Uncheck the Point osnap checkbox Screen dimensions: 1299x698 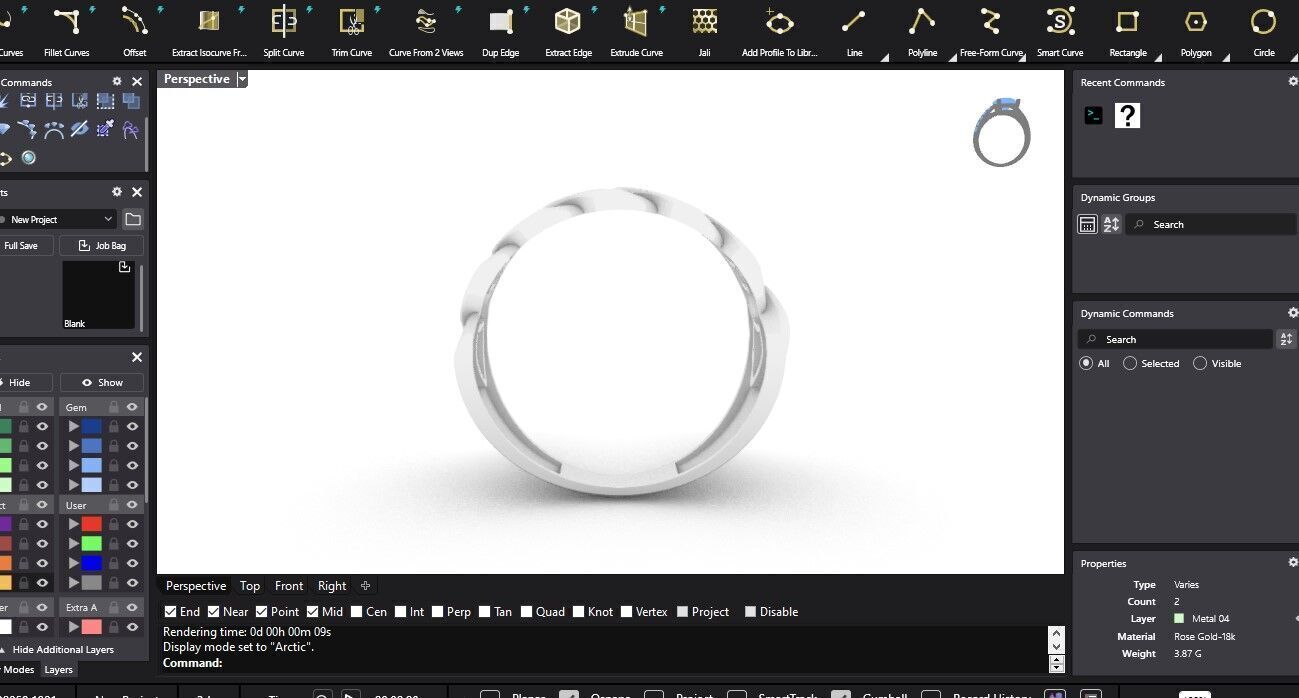pyautogui.click(x=262, y=612)
